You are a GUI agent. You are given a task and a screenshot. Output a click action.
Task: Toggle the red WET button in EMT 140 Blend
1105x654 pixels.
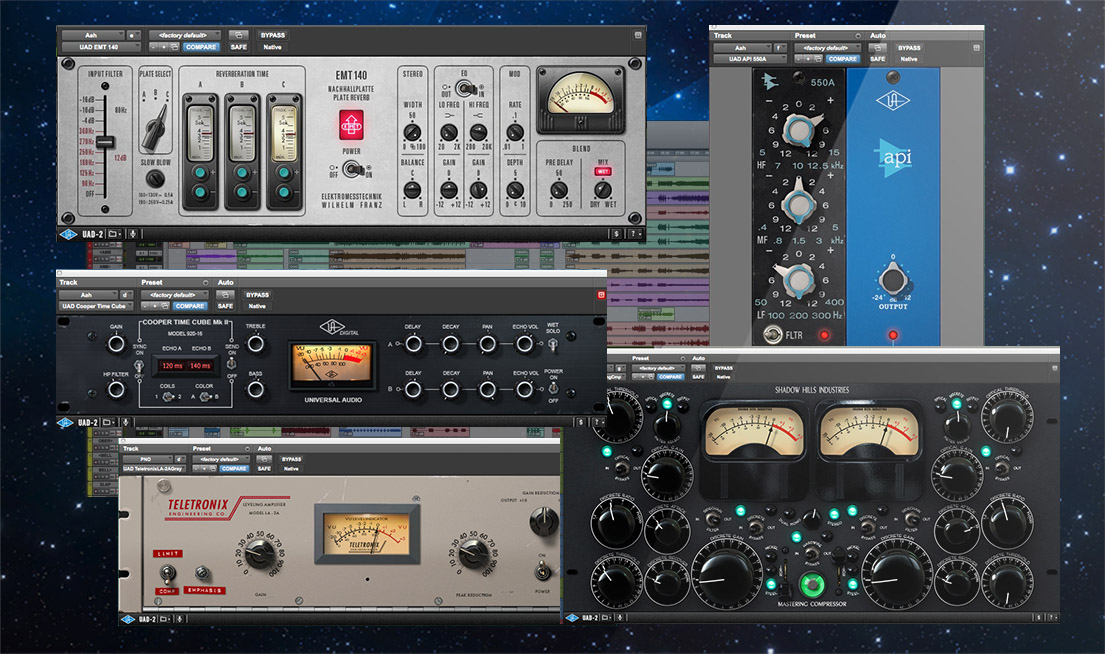tap(603, 171)
